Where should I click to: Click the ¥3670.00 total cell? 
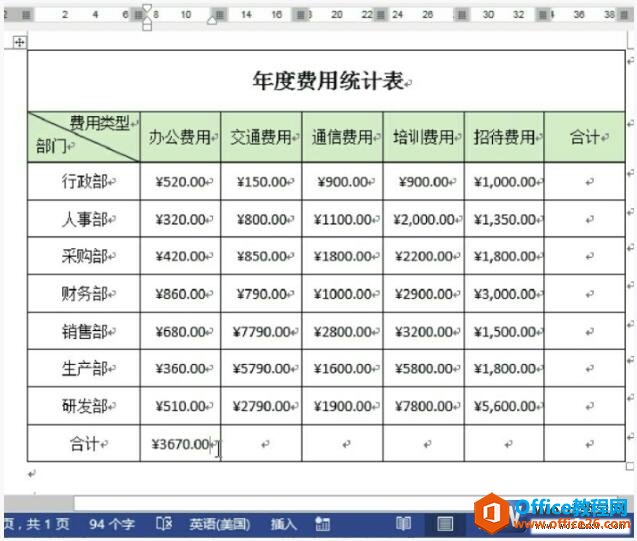(x=180, y=444)
